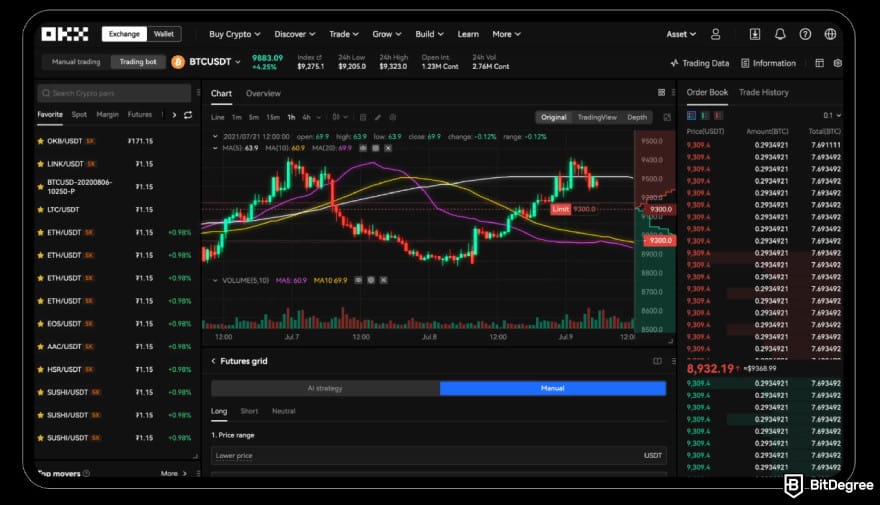Focus the Search Crypto pairs field
The width and height of the screenshot is (880, 505).
coord(114,93)
